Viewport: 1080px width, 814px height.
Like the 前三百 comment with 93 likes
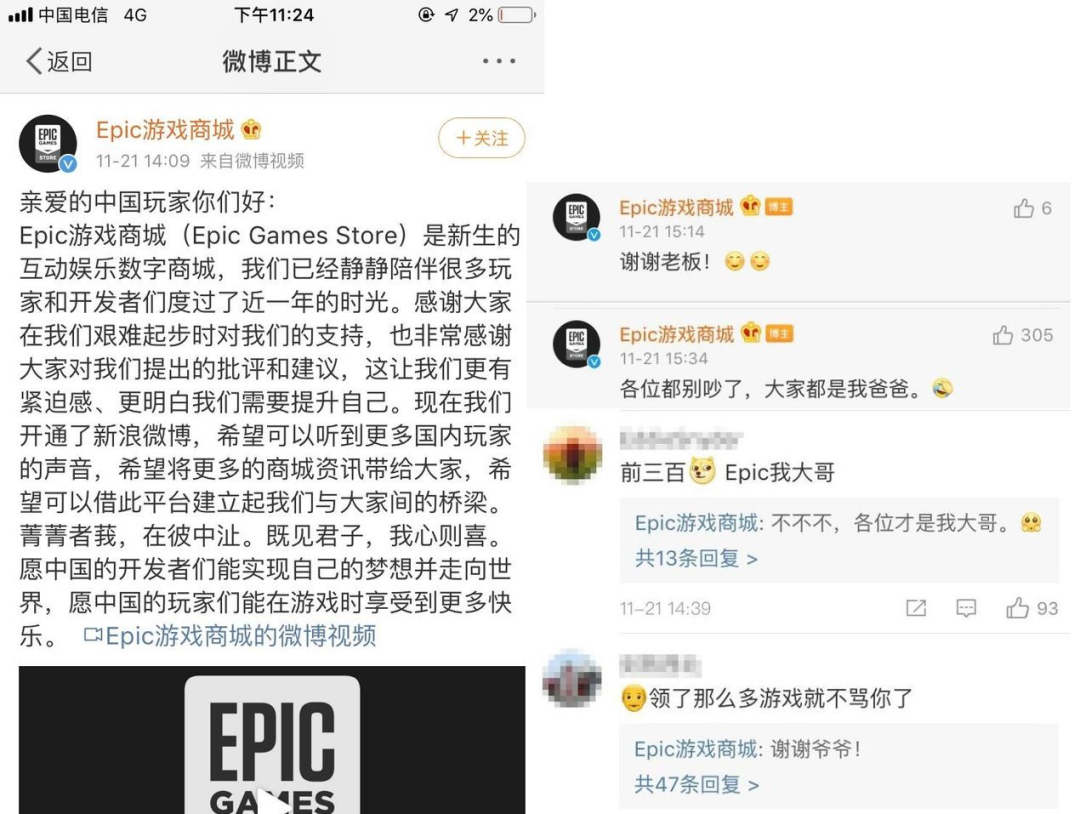pos(1031,608)
